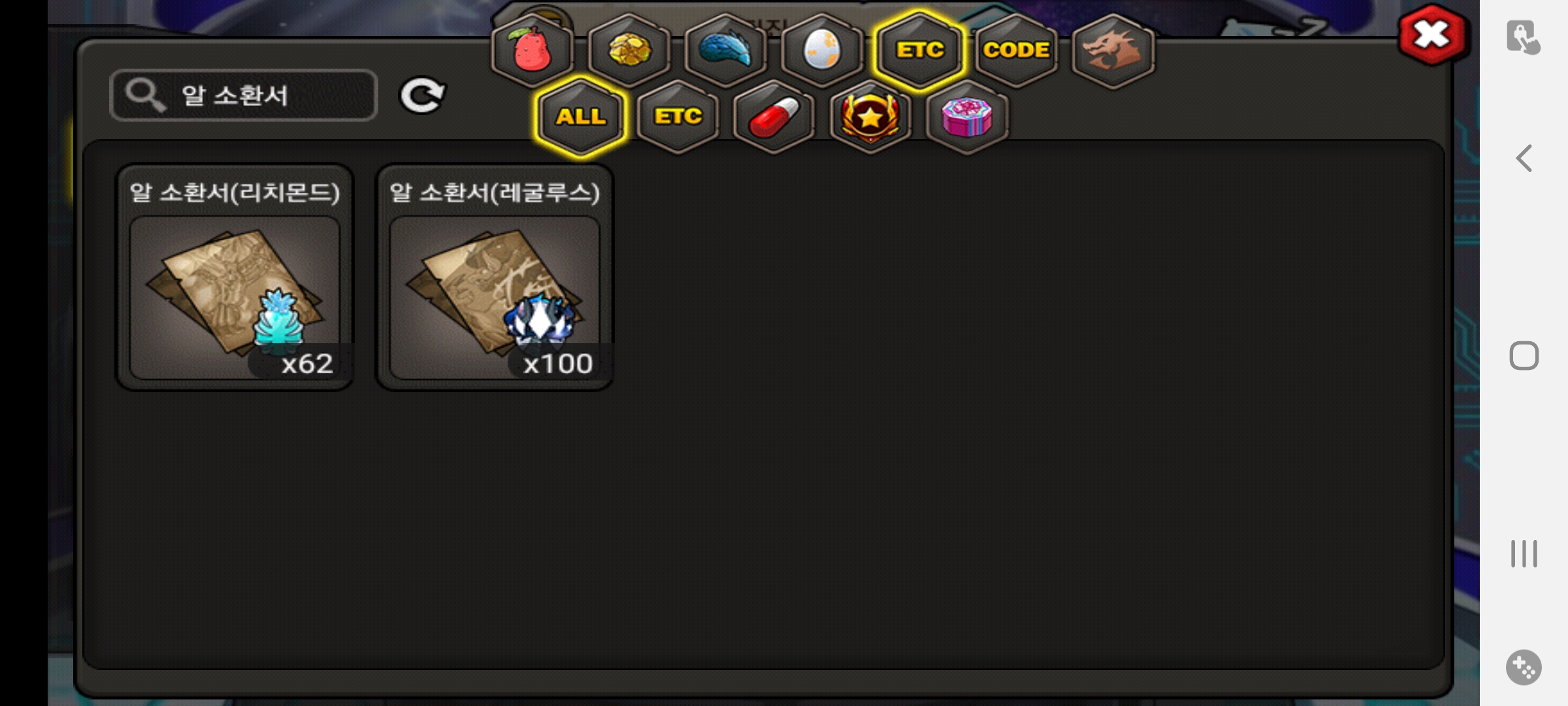Switch to the CODE category tab

1017,51
